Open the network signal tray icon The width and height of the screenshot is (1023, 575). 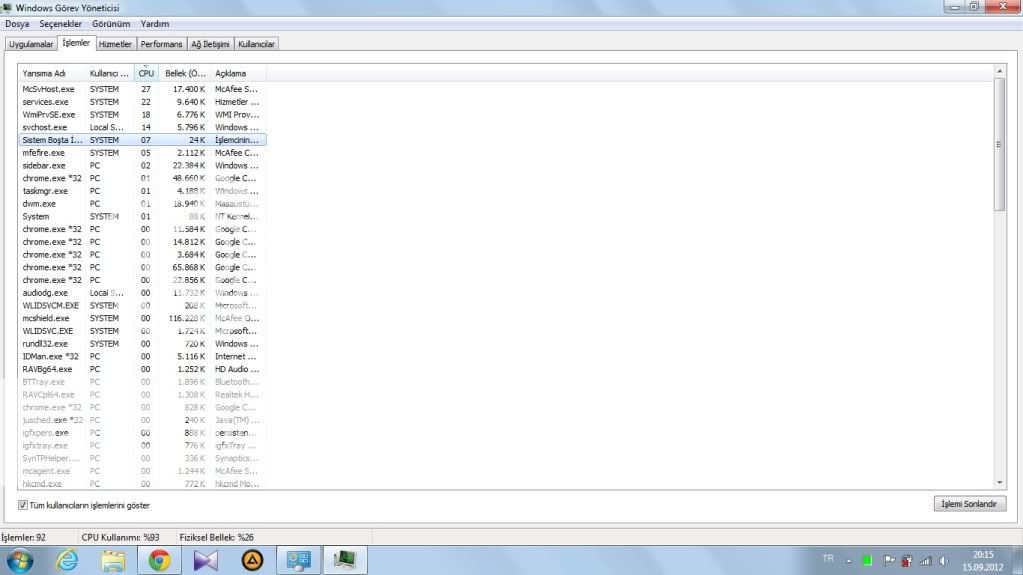point(925,561)
